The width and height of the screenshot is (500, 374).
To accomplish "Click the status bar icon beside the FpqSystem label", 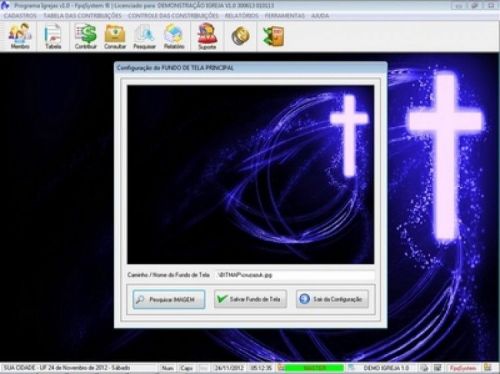I will click(437, 368).
